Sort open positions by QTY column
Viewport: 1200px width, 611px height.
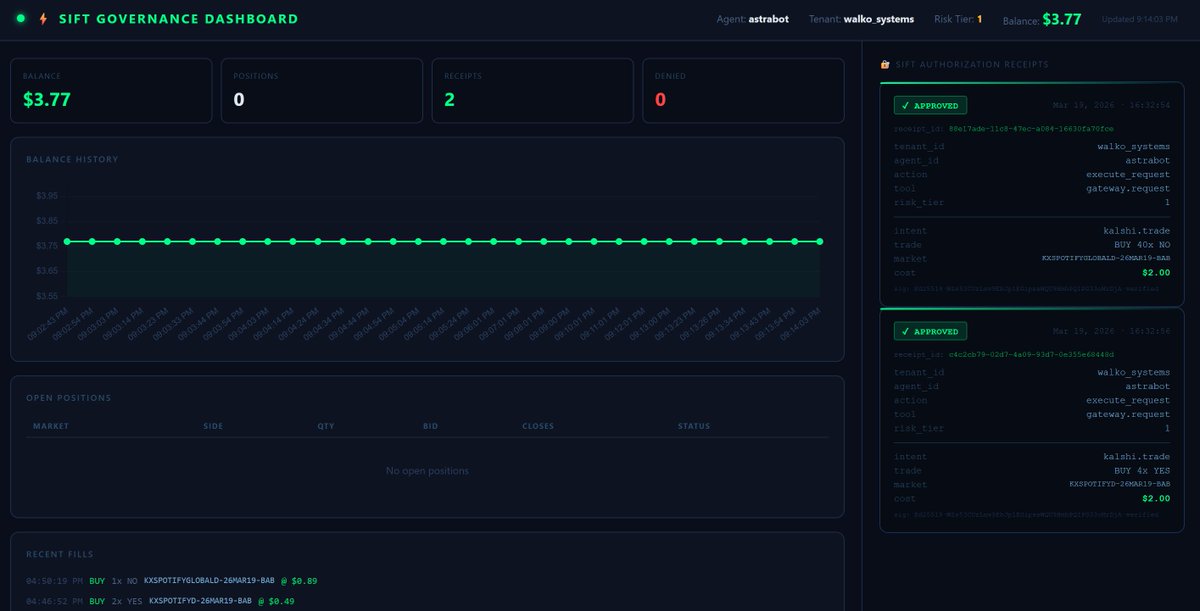pos(326,426)
